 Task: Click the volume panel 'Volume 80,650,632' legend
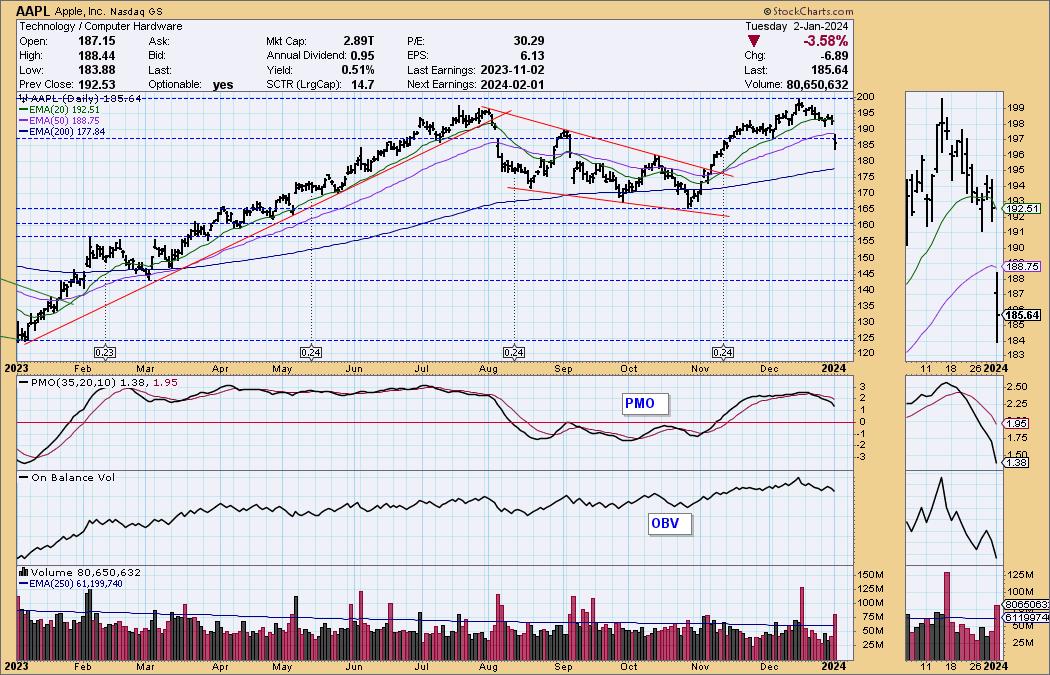click(80, 573)
